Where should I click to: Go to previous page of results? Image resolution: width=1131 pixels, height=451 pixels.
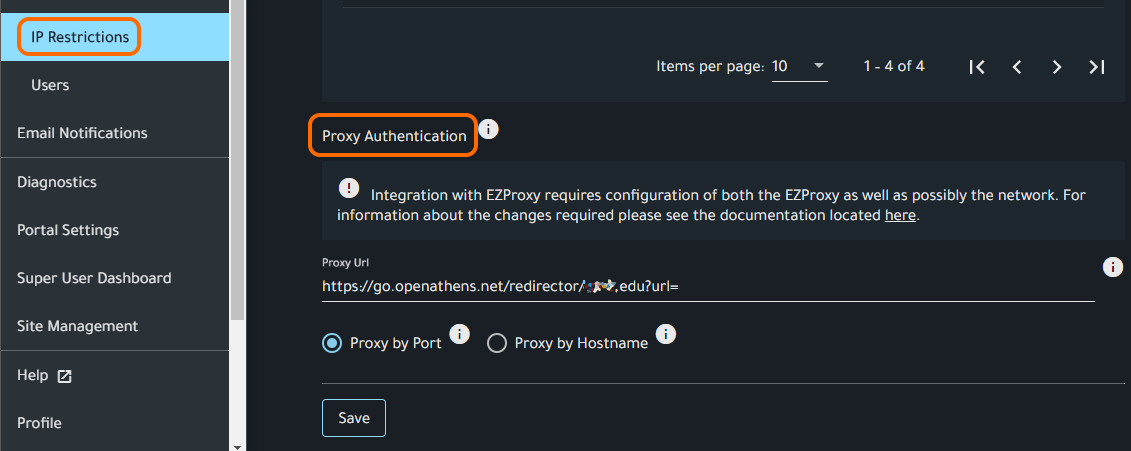(x=1017, y=67)
